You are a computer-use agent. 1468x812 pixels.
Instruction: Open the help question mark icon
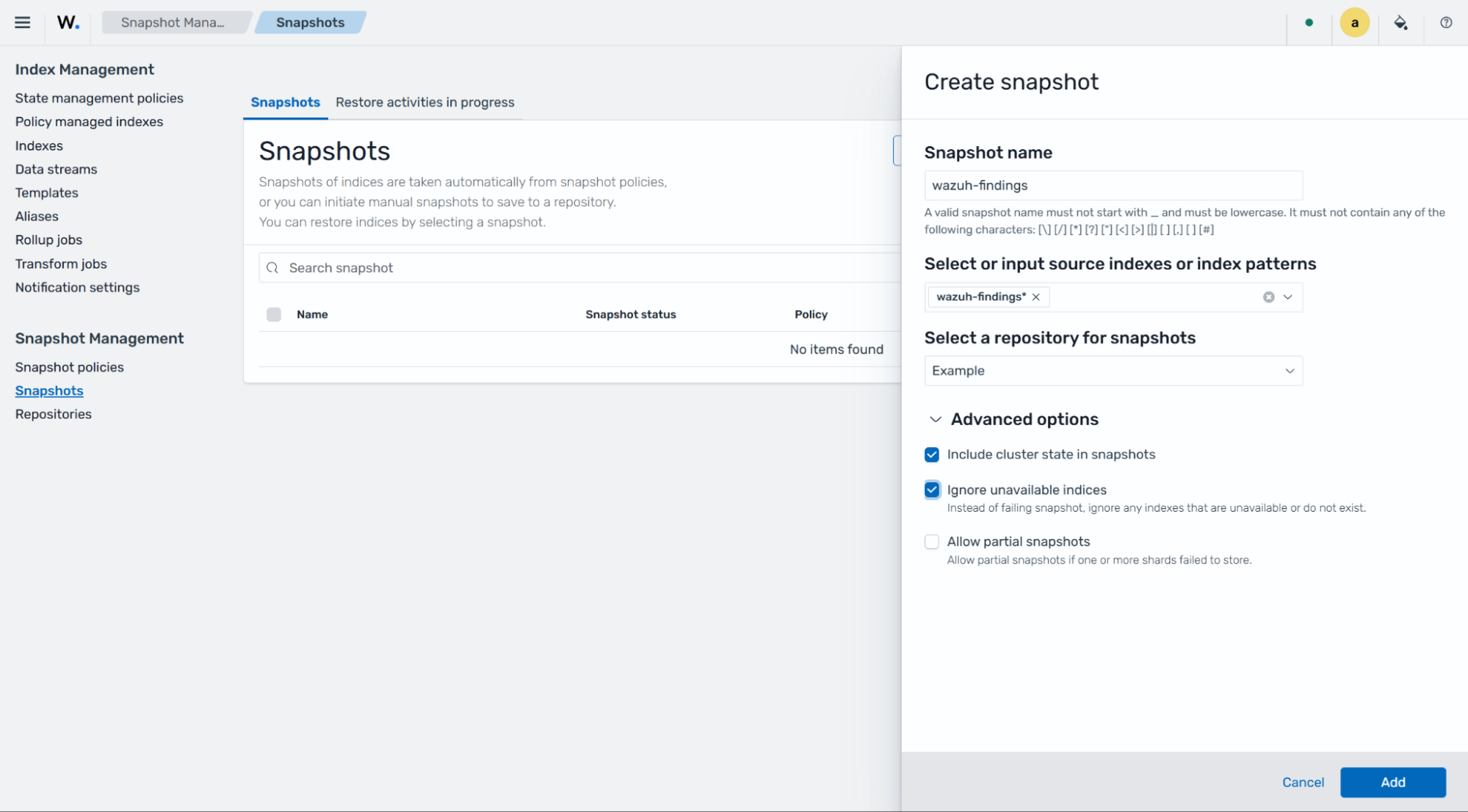(x=1446, y=23)
